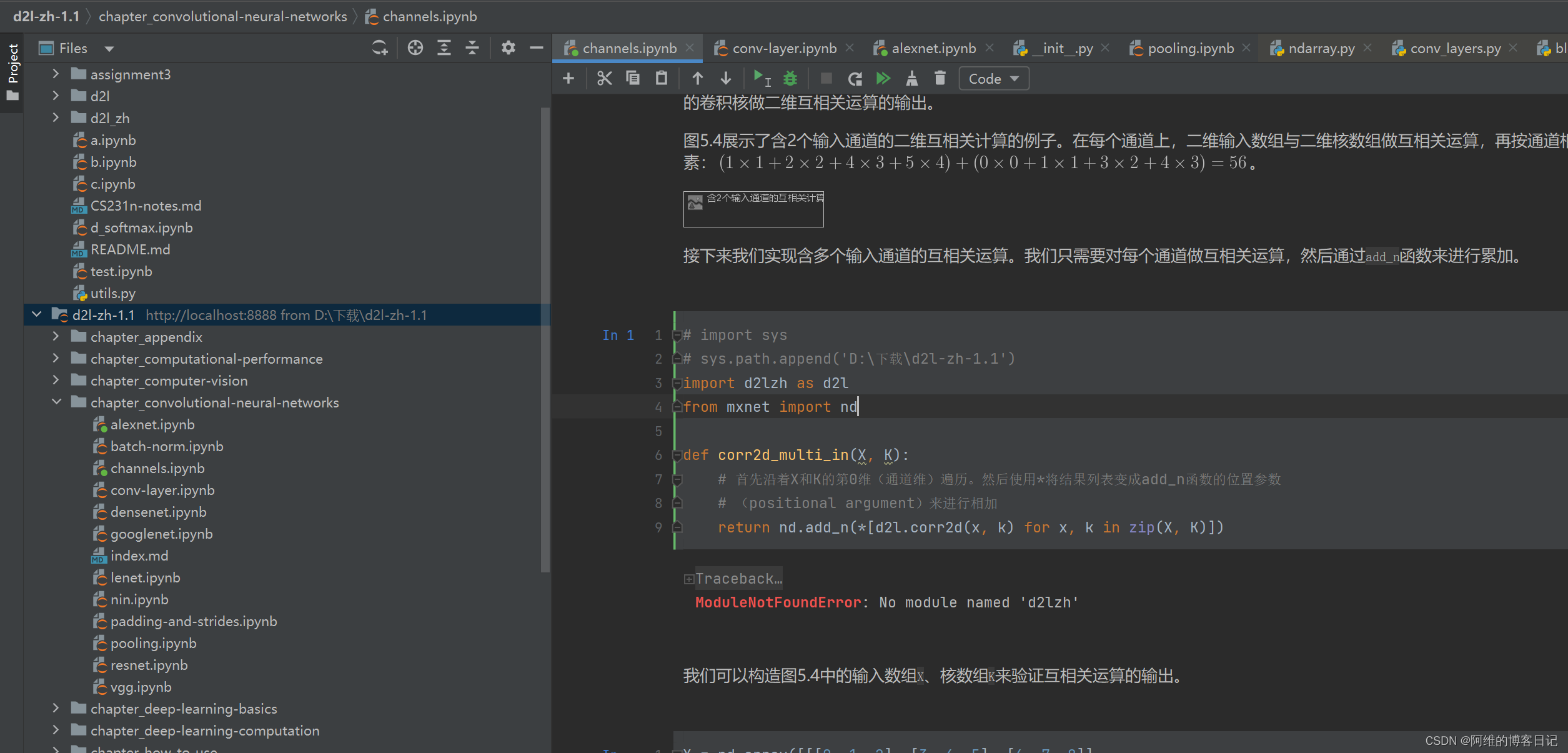The image size is (1568, 753).
Task: Expand the chapter_appendix folder
Action: [56, 337]
